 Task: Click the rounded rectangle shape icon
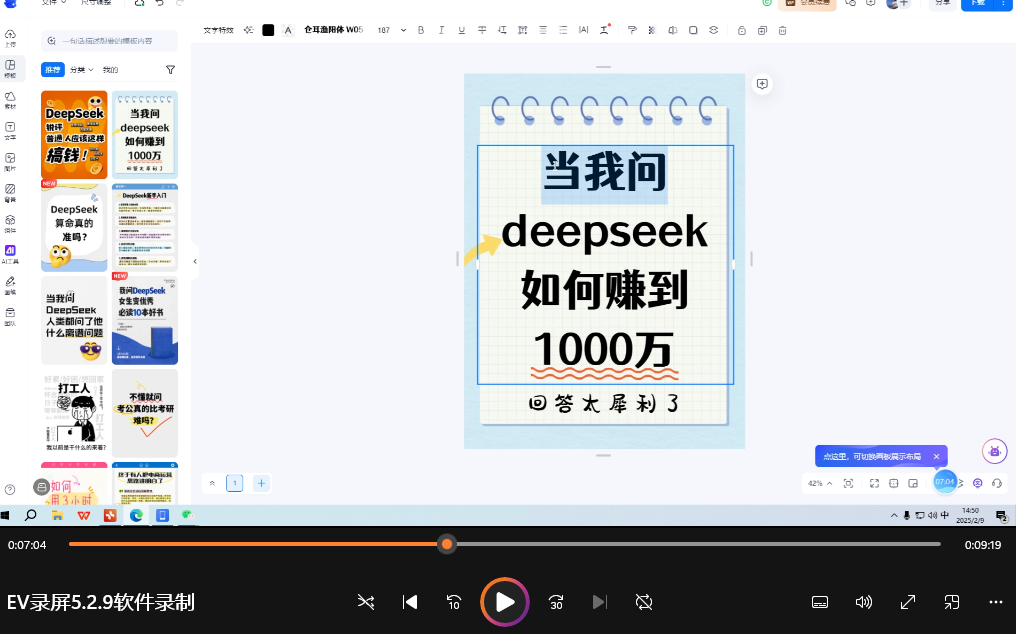coord(693,30)
